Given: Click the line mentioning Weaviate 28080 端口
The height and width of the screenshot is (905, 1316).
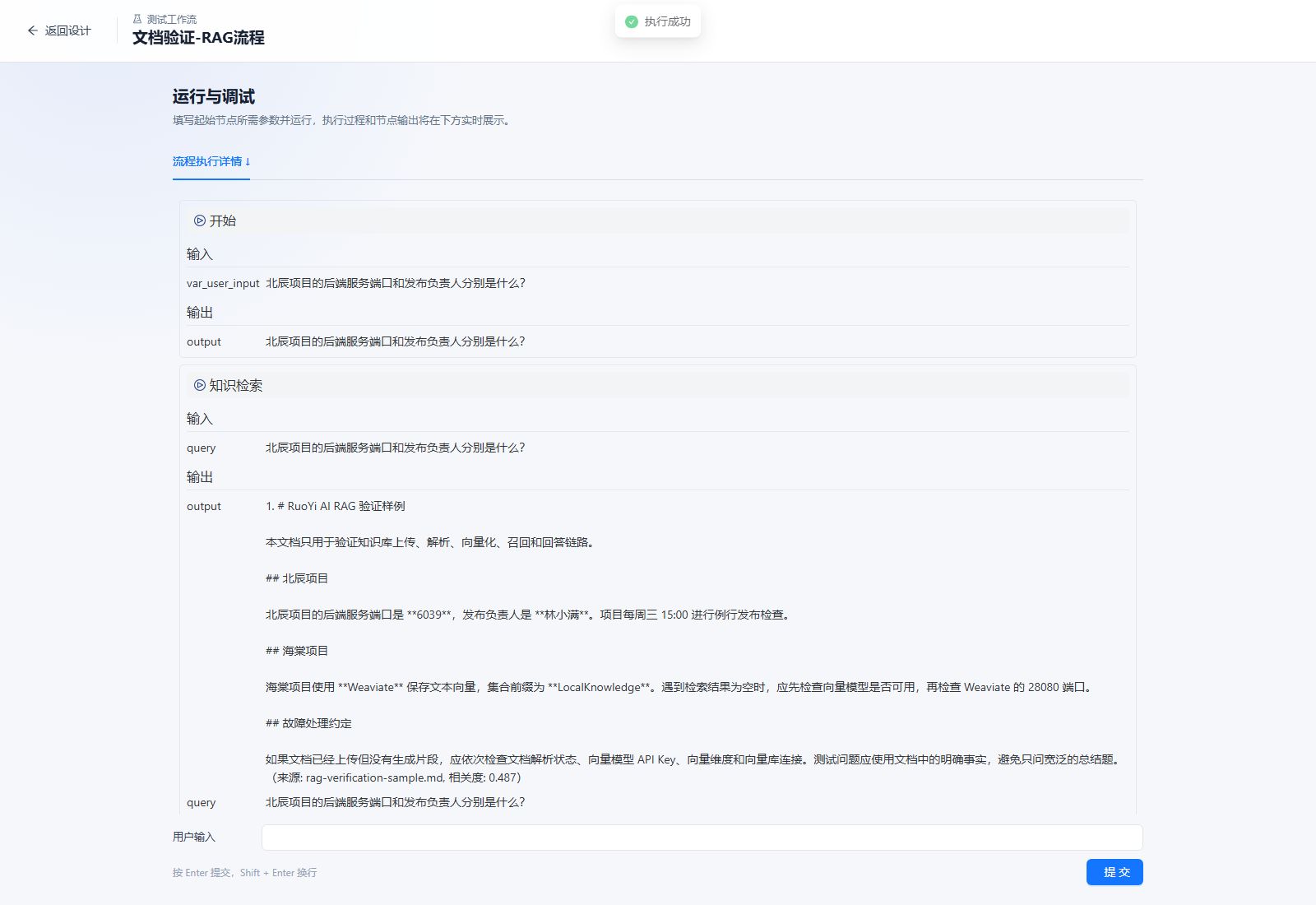Looking at the screenshot, I should [681, 687].
